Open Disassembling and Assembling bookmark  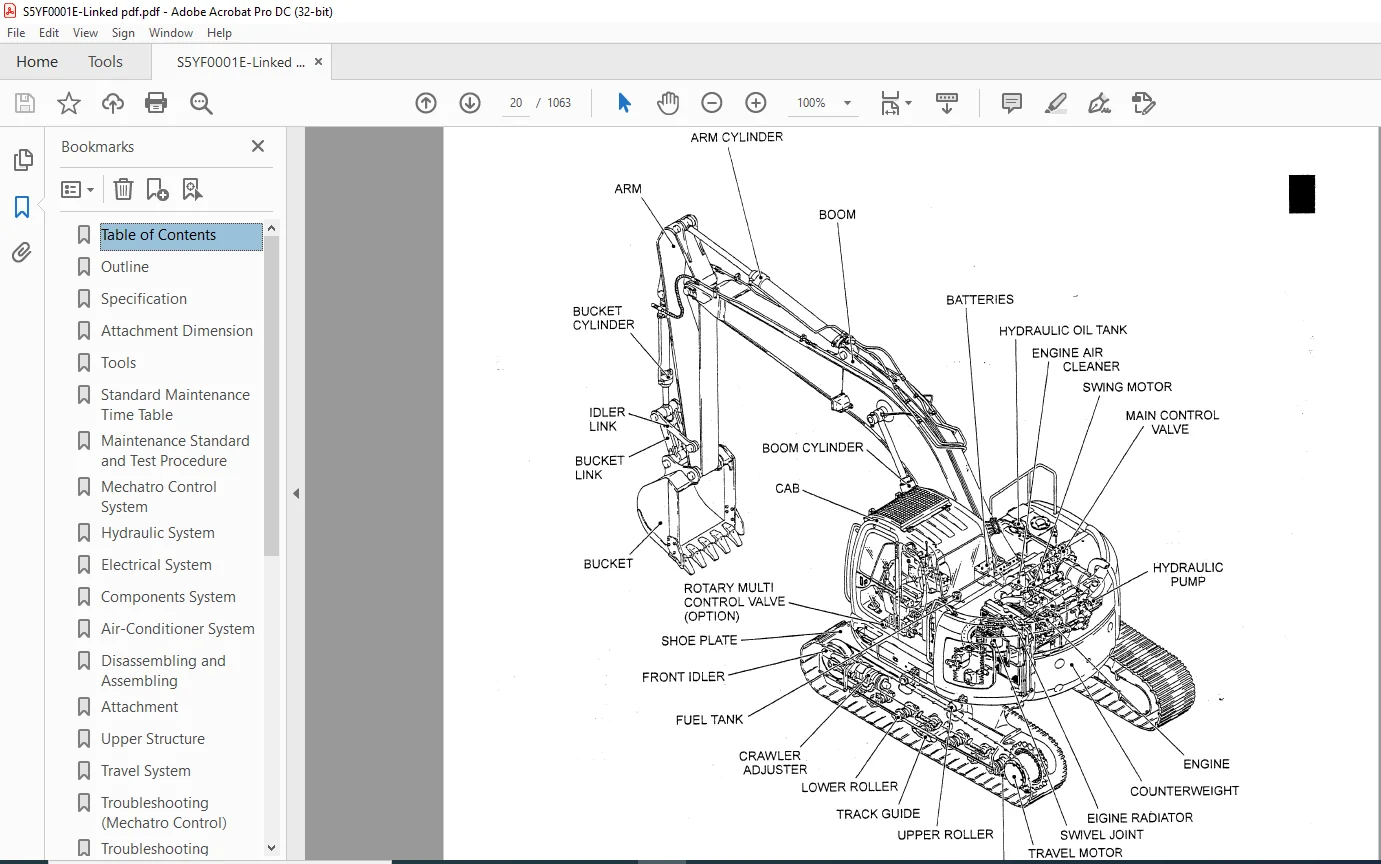[163, 671]
